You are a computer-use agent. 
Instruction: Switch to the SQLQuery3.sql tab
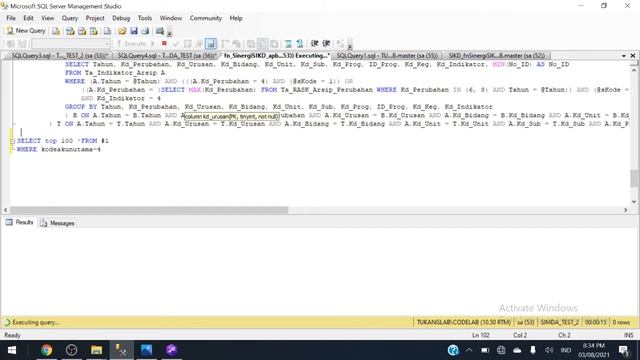pyautogui.click(x=60, y=56)
